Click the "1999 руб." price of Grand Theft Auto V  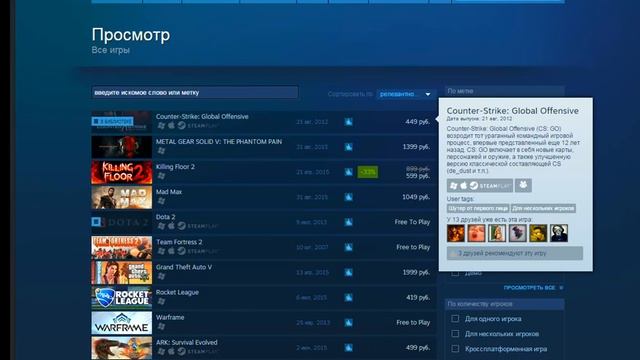pyautogui.click(x=416, y=272)
